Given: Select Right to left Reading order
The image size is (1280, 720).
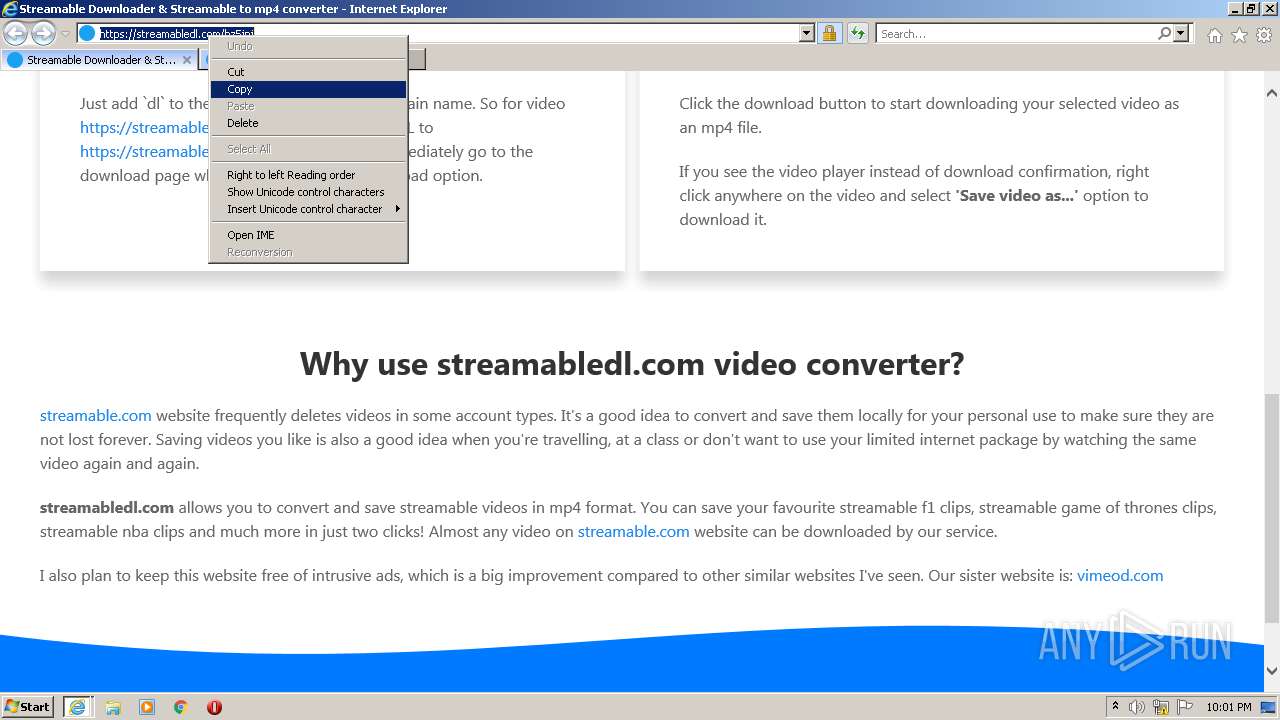Looking at the screenshot, I should (x=308, y=175).
